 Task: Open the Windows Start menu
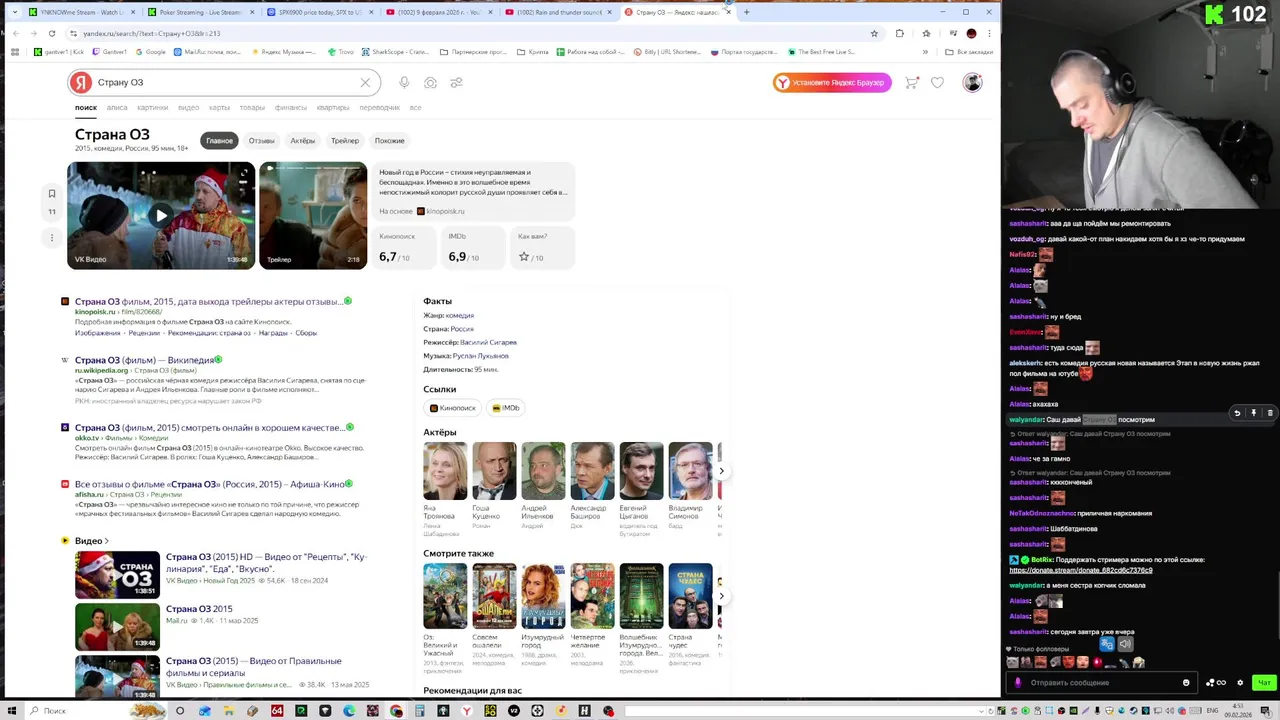12,711
